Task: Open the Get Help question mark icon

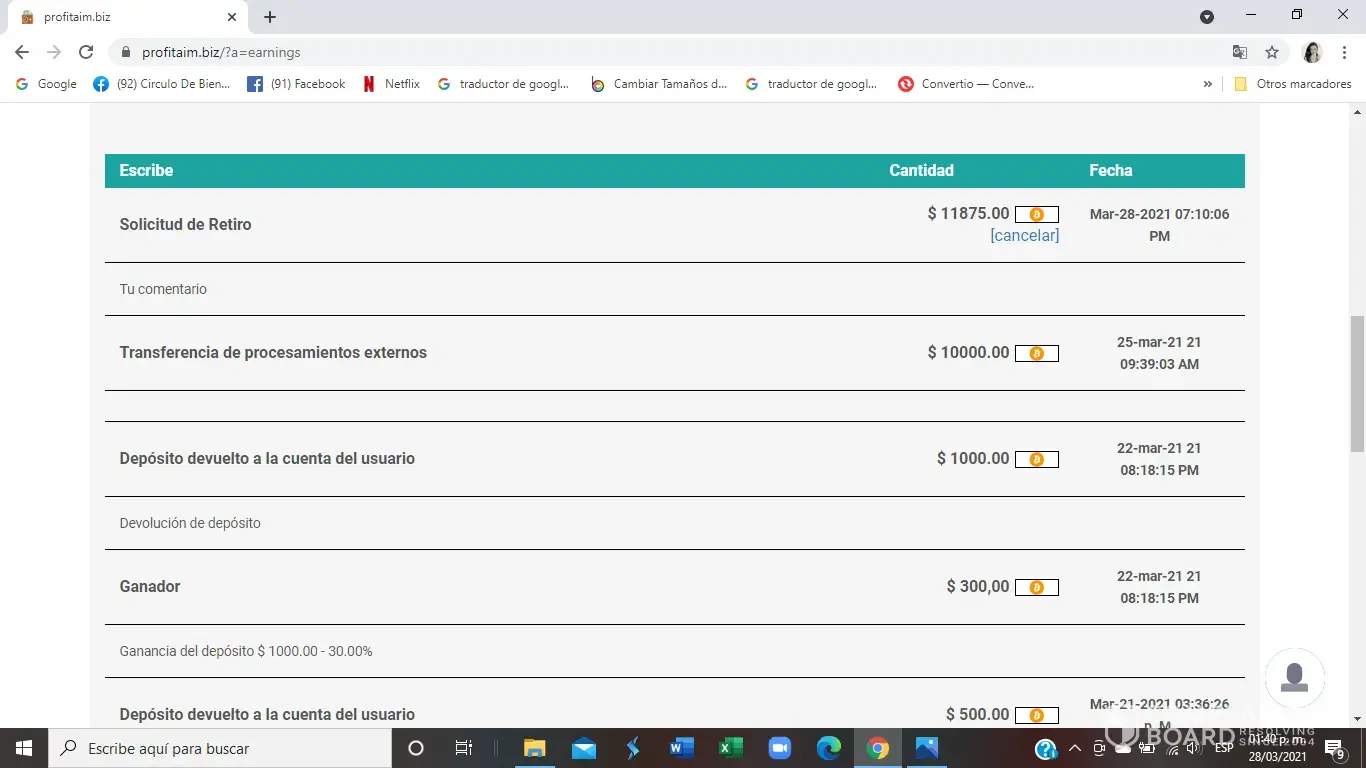Action: coord(1046,748)
